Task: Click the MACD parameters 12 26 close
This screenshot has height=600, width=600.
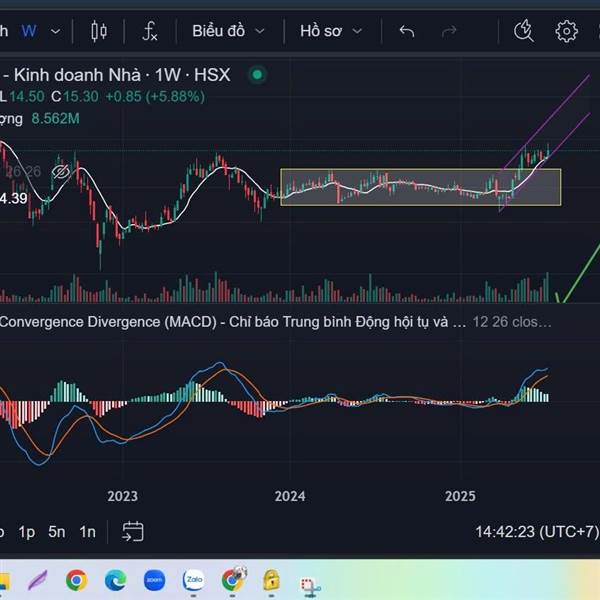Action: [512, 322]
